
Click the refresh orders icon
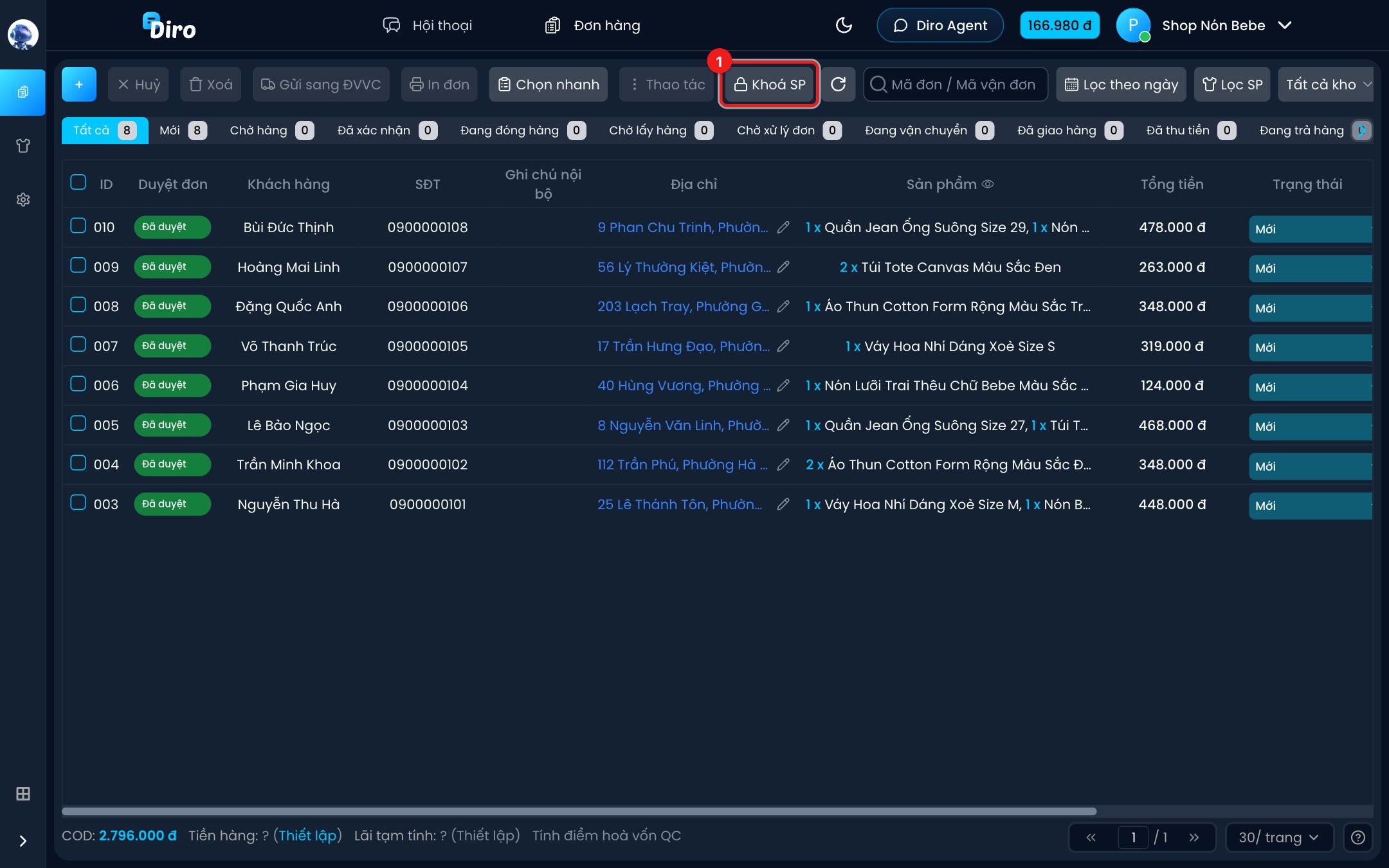click(x=838, y=84)
